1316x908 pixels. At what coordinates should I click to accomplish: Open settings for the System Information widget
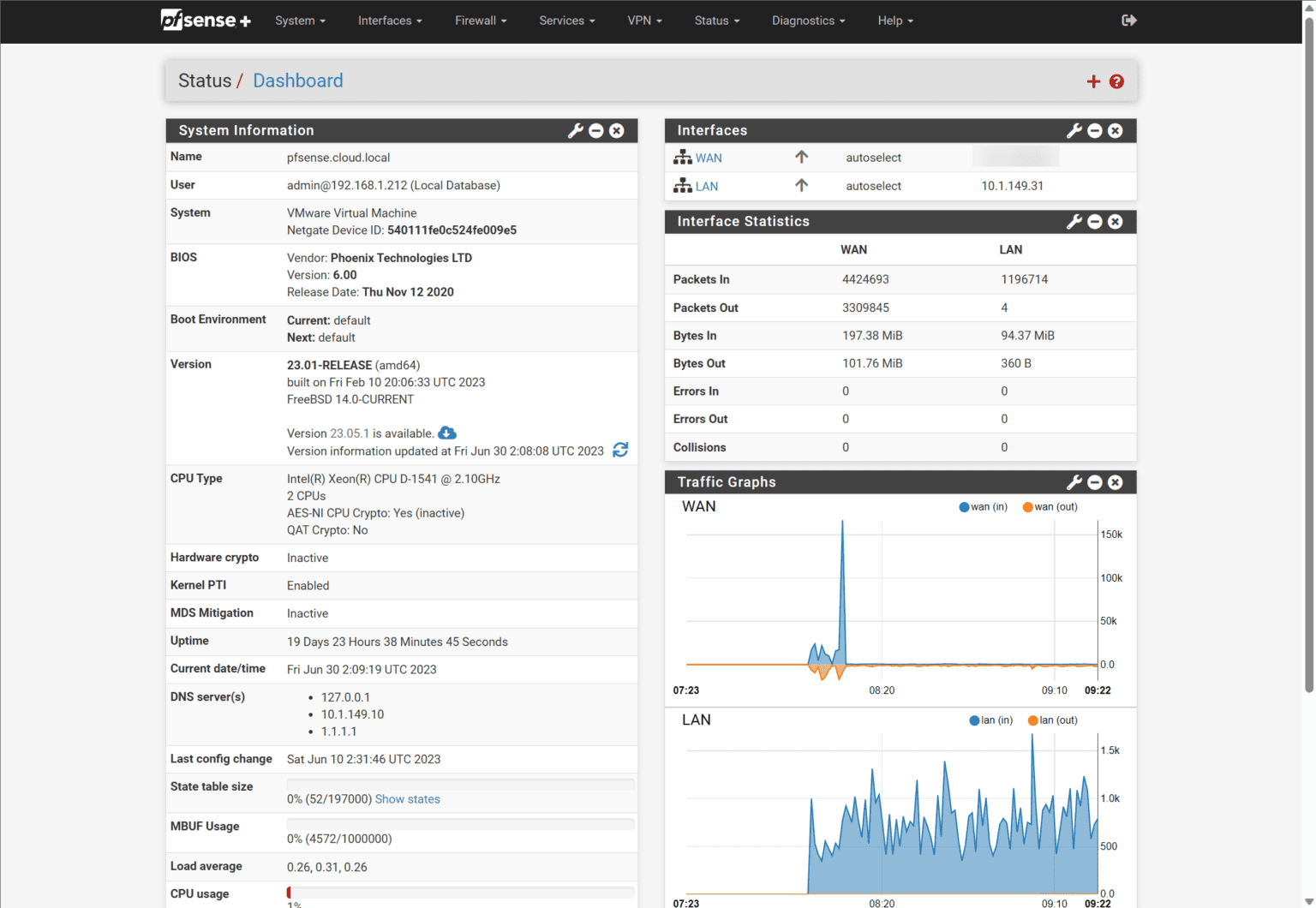coord(575,130)
